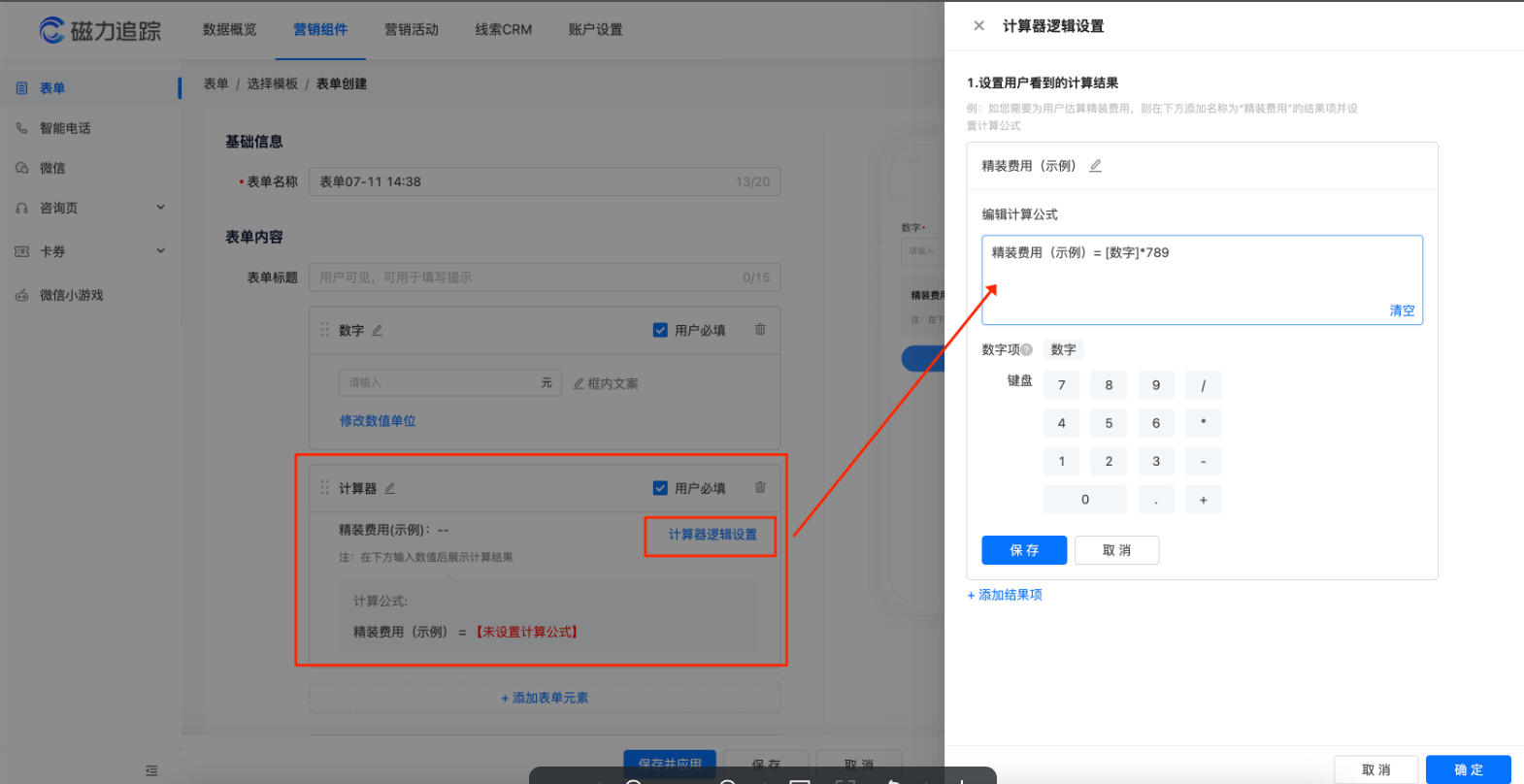Click 添加结果项 in the side panel

point(1005,595)
